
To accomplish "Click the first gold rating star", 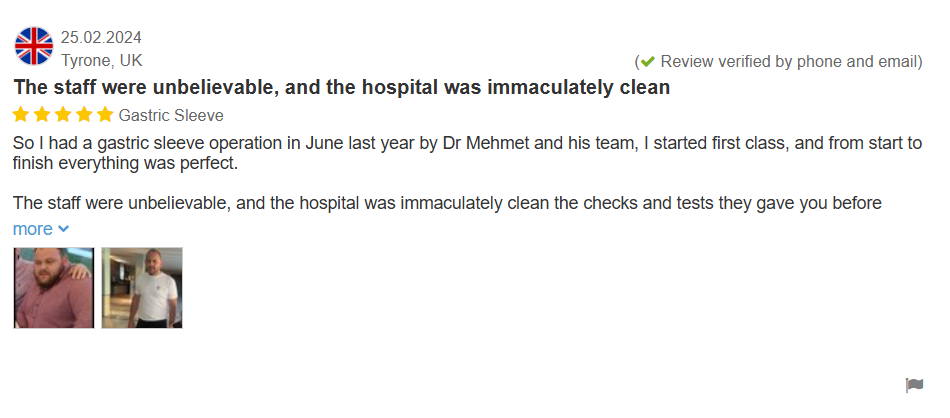I will point(21,115).
